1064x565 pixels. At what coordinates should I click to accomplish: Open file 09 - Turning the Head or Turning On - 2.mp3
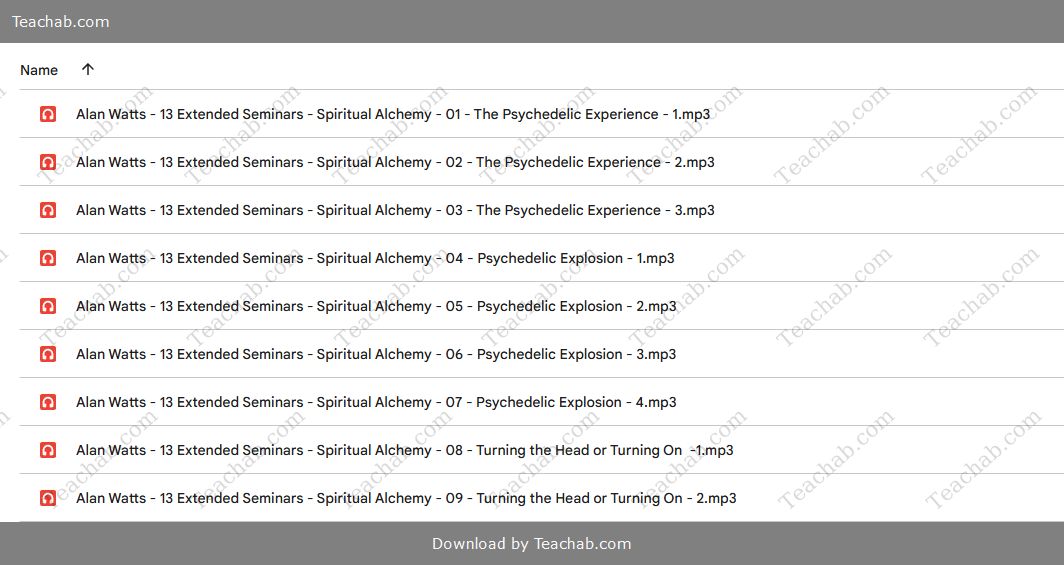[x=406, y=499]
